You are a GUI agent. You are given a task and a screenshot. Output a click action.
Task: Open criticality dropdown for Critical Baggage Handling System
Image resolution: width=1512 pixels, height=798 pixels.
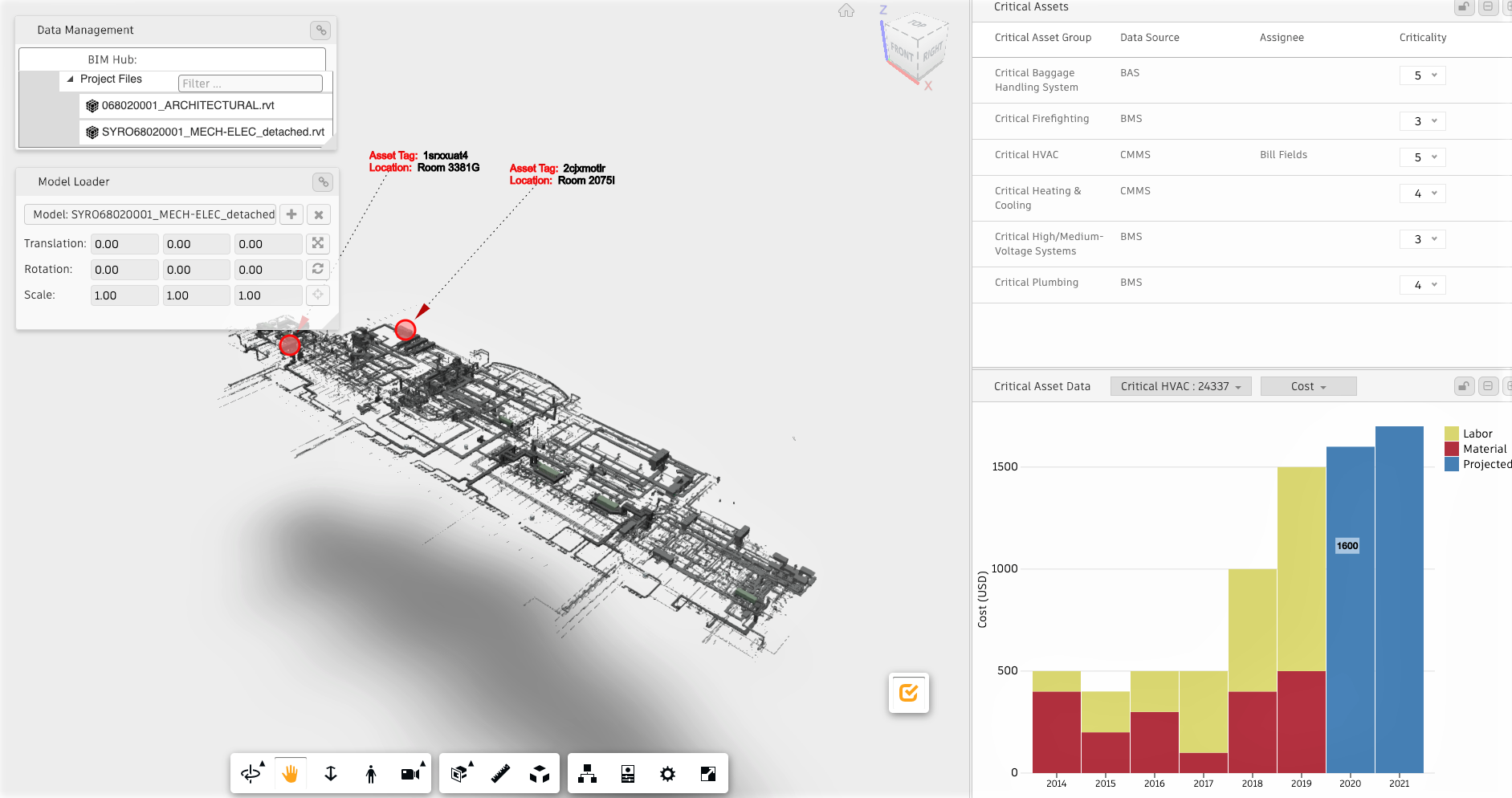(1423, 75)
